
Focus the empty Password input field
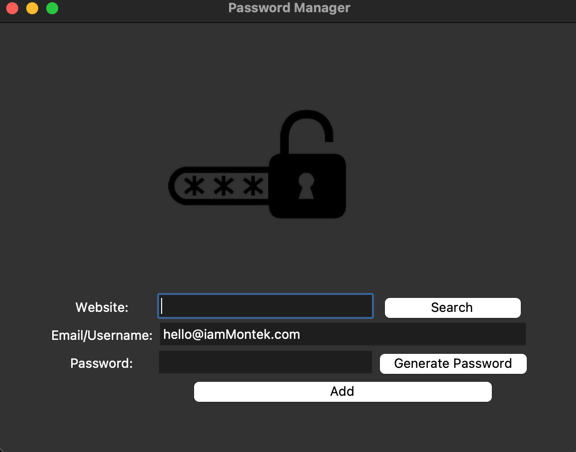click(265, 362)
